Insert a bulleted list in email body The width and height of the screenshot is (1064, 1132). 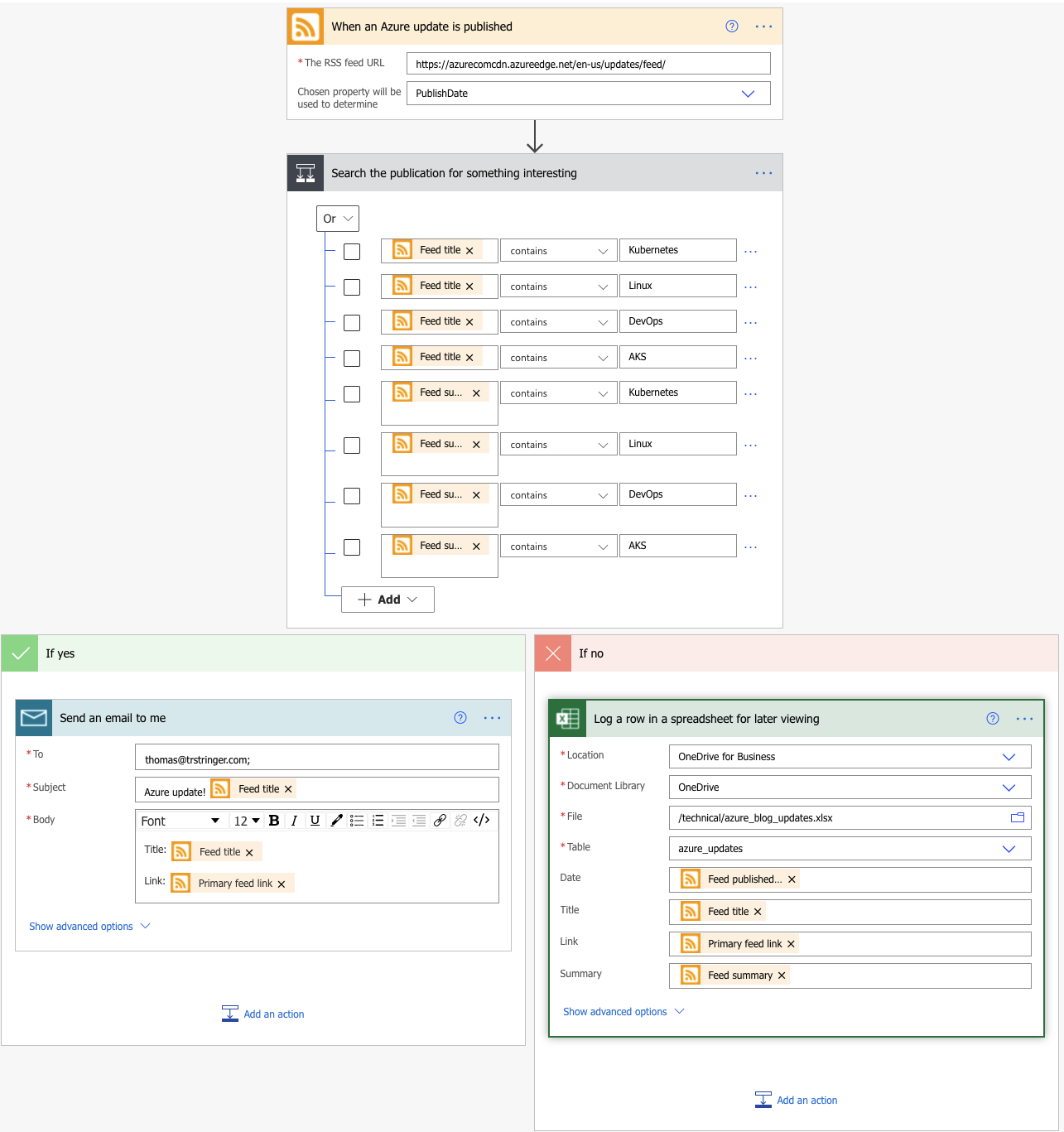coord(357,820)
